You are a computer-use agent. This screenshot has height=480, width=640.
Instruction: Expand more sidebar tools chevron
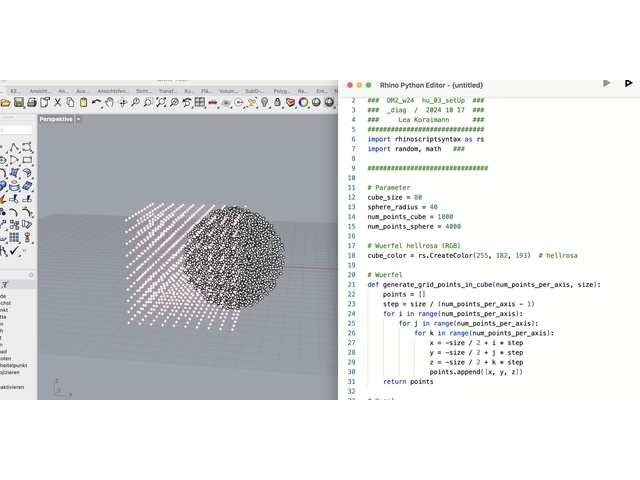tap(24, 250)
